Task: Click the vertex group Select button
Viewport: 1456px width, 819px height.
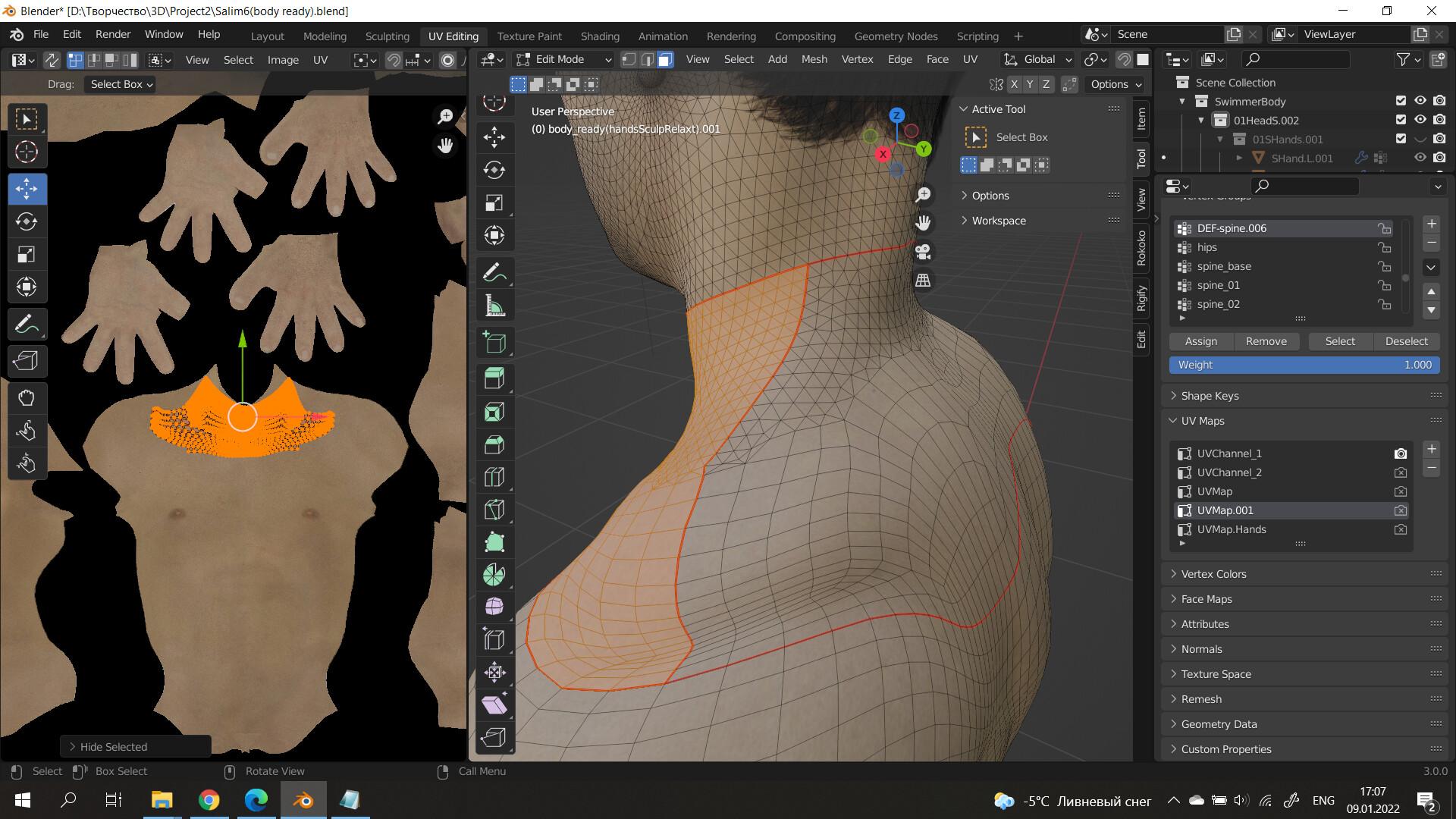Action: click(x=1340, y=341)
